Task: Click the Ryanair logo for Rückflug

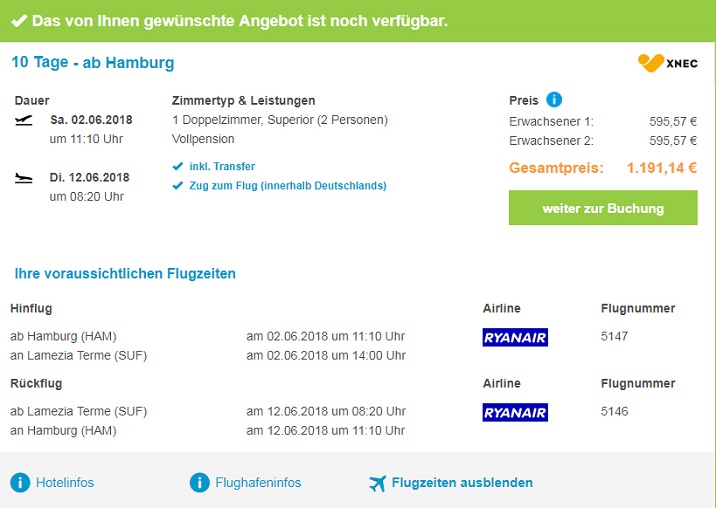Action: (x=515, y=412)
